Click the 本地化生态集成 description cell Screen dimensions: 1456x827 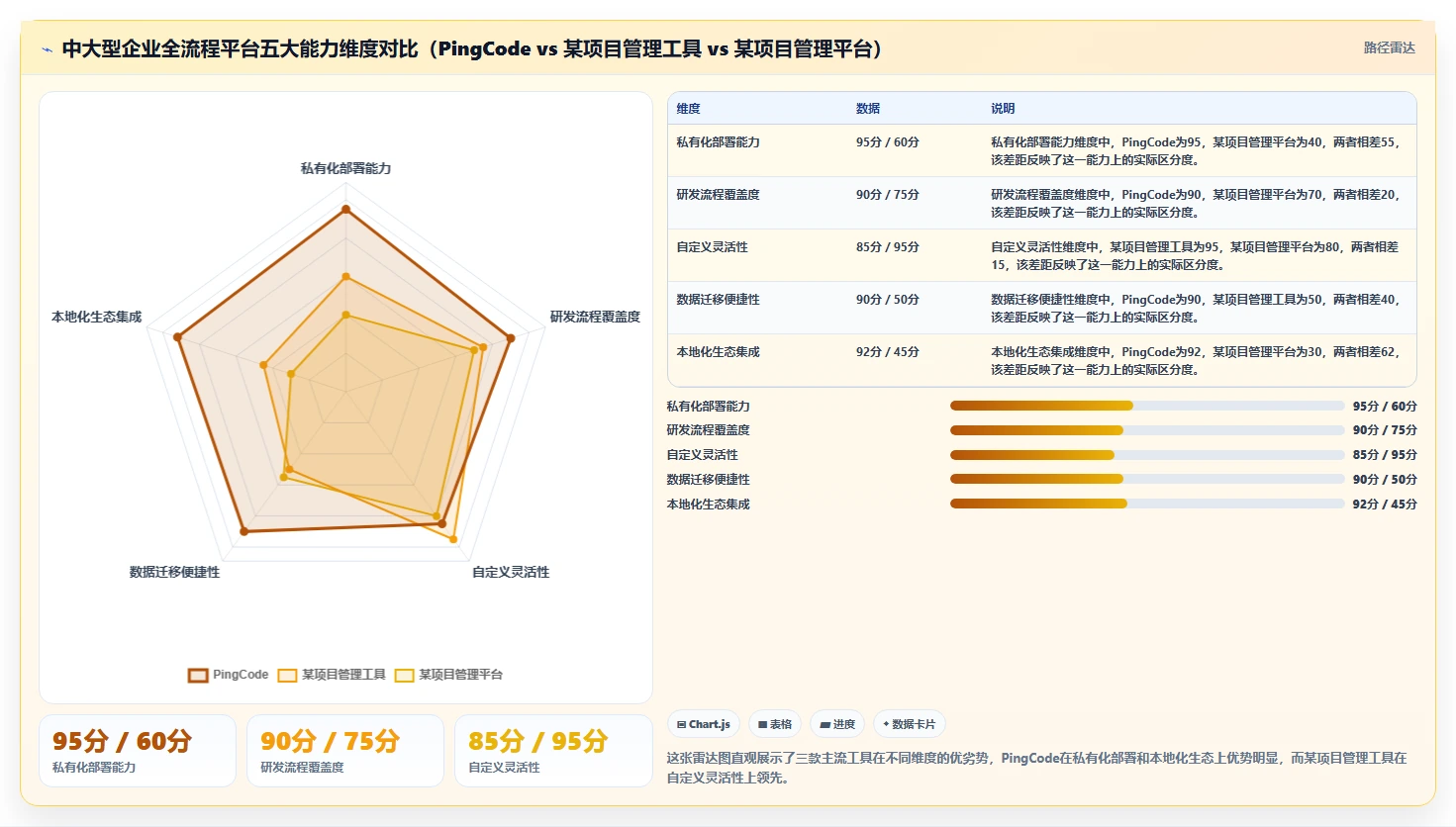click(x=1198, y=361)
